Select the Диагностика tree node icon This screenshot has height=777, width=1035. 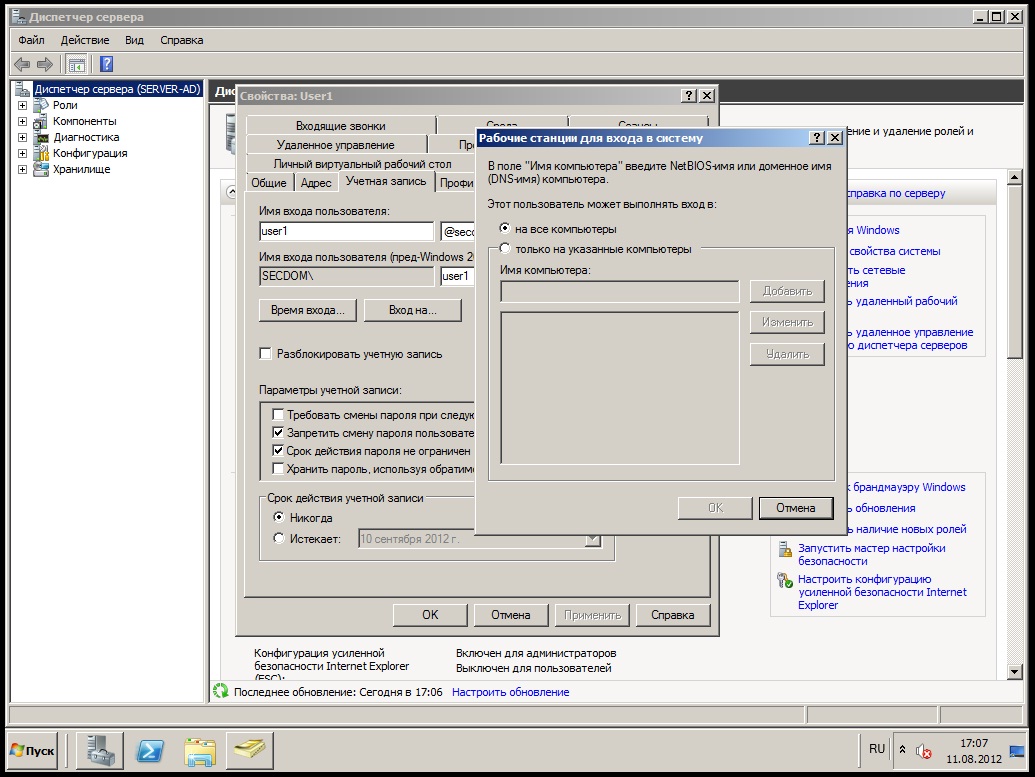[x=42, y=137]
